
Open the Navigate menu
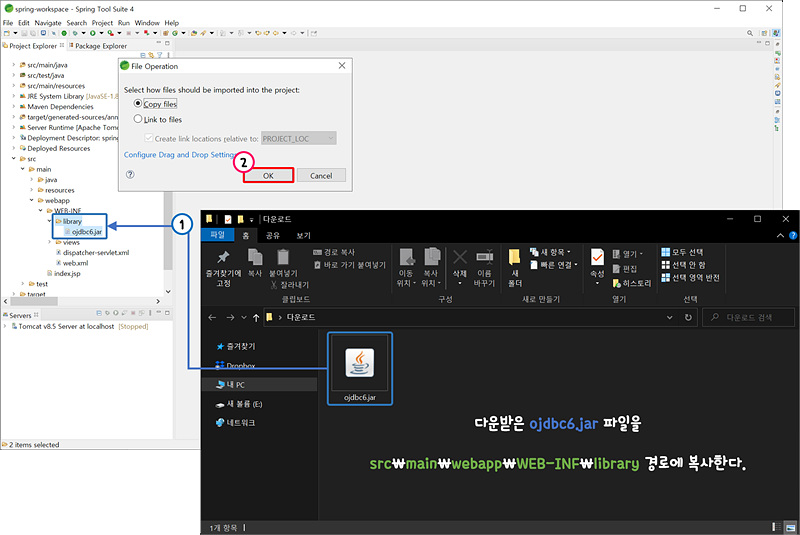(48, 23)
